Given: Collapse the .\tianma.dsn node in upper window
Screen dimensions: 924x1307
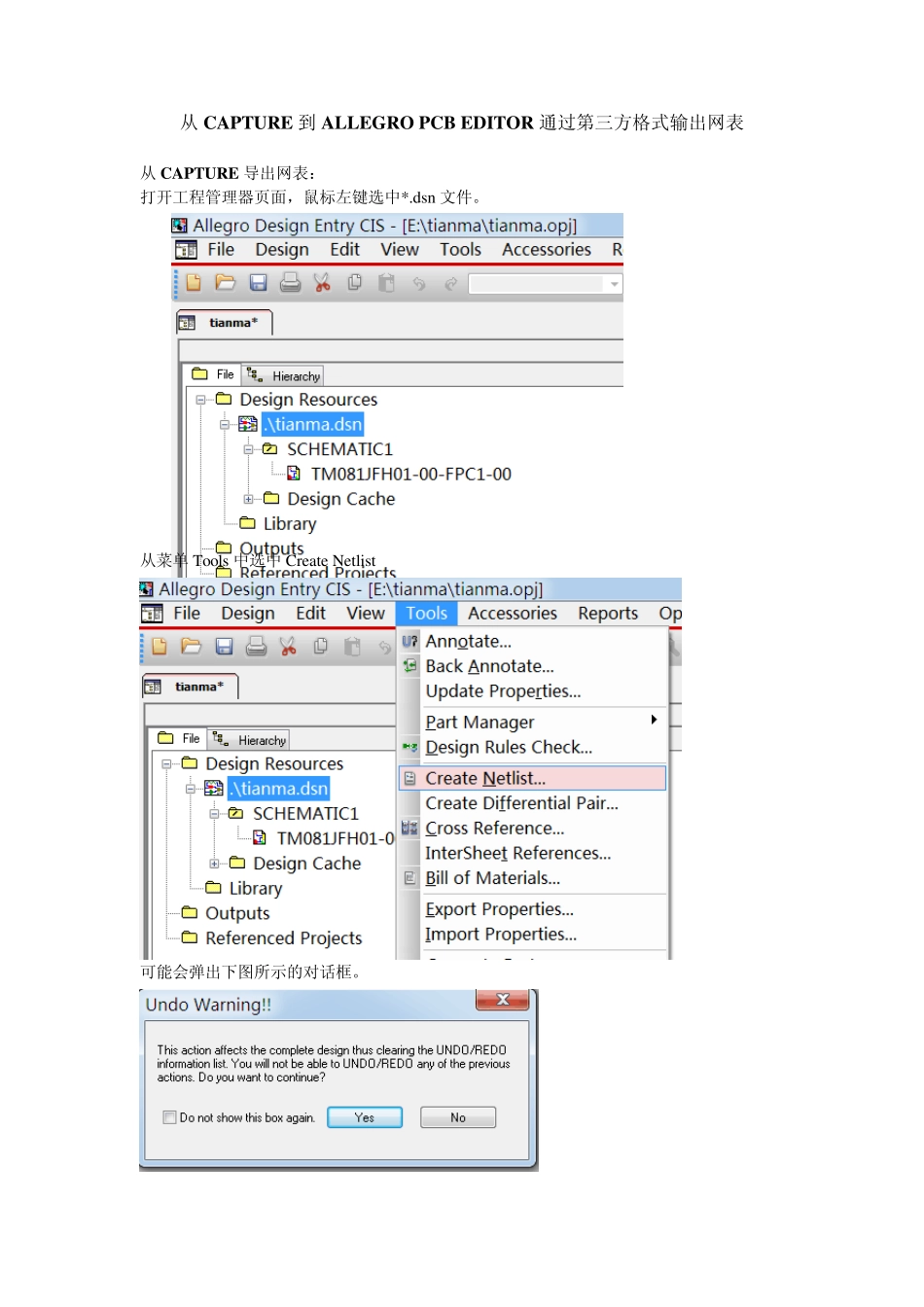Looking at the screenshot, I should (225, 425).
